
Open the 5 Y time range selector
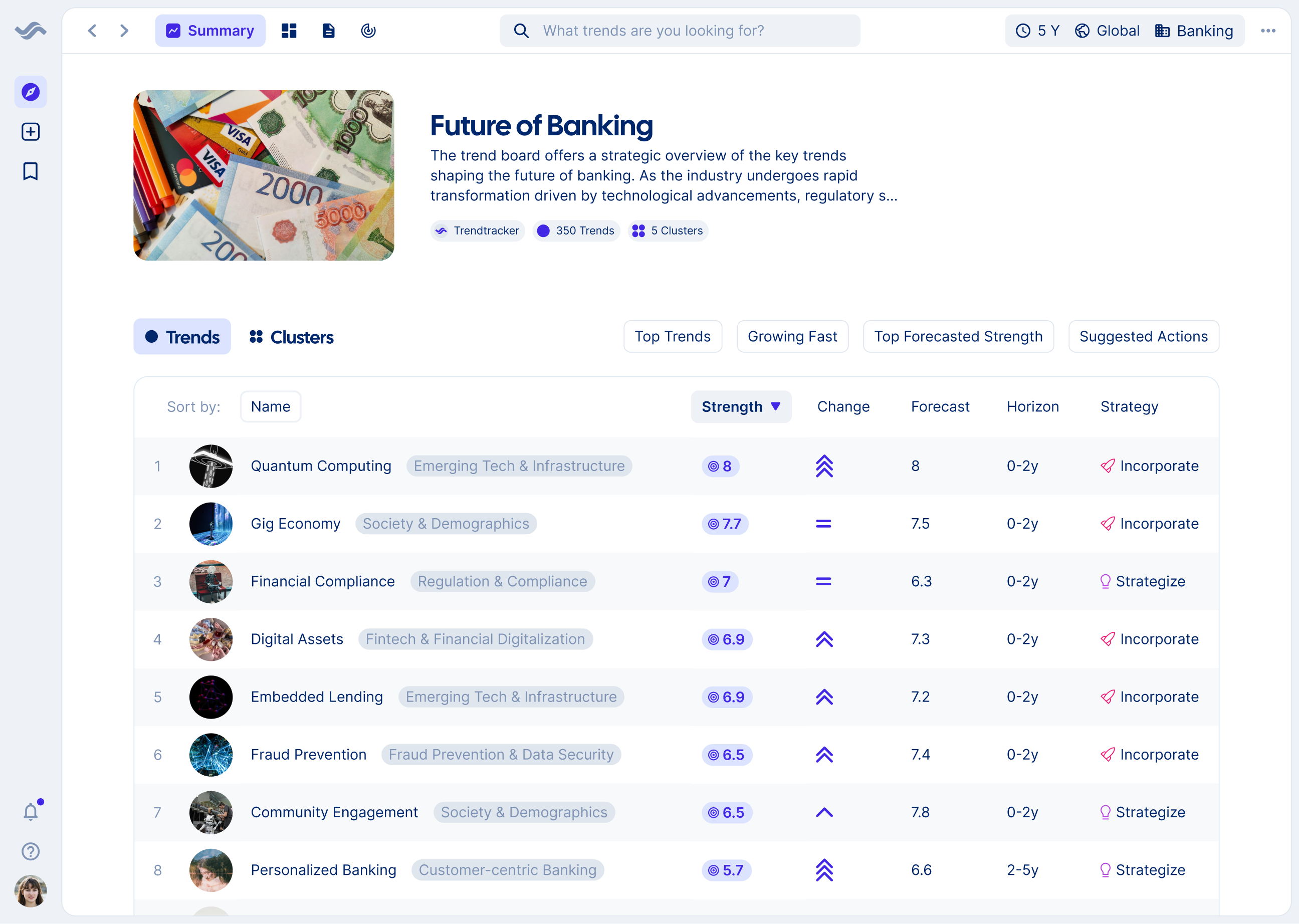[1038, 31]
